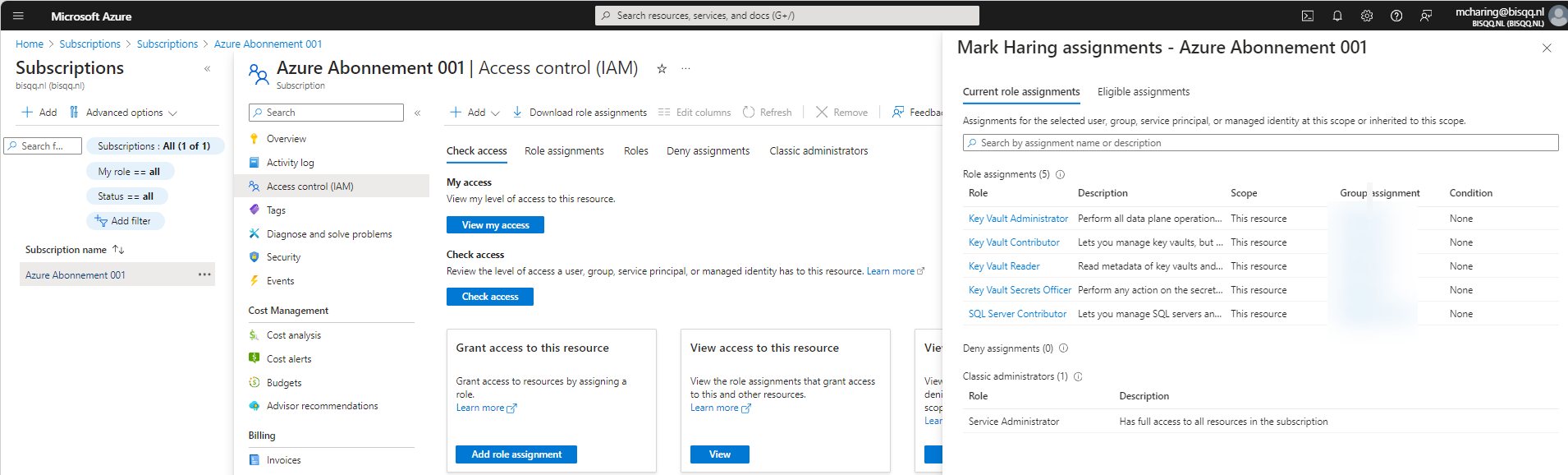
Task: Select Access control (IAM) menu item
Action: 331,187
